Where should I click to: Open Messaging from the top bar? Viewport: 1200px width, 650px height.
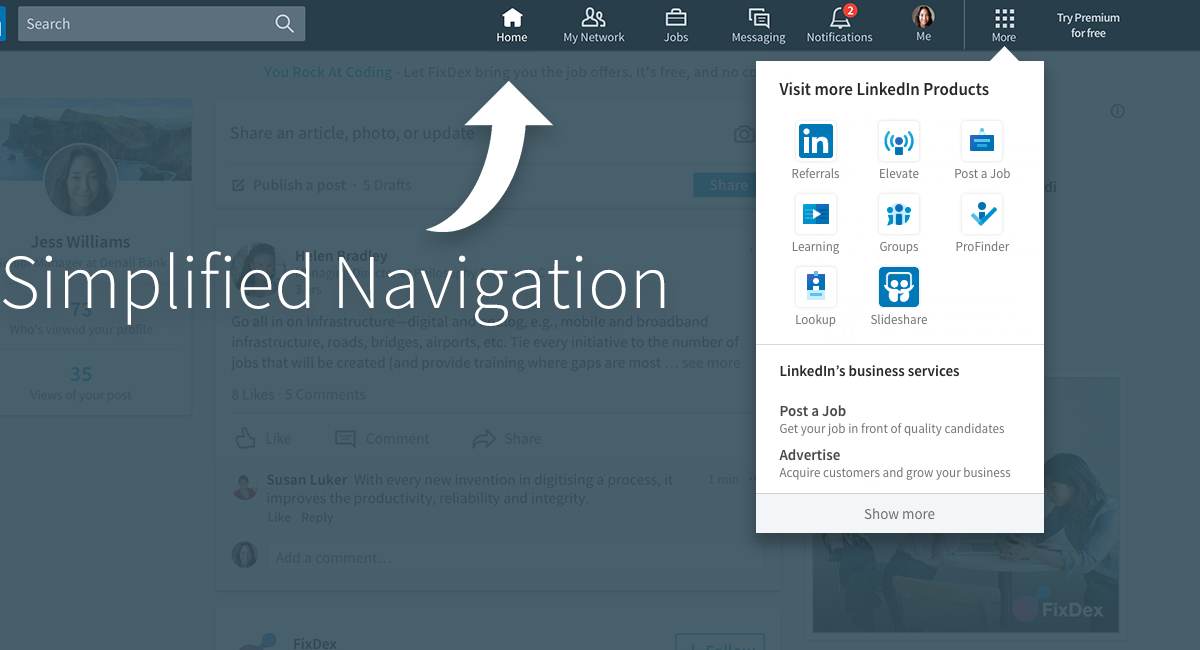pyautogui.click(x=758, y=26)
